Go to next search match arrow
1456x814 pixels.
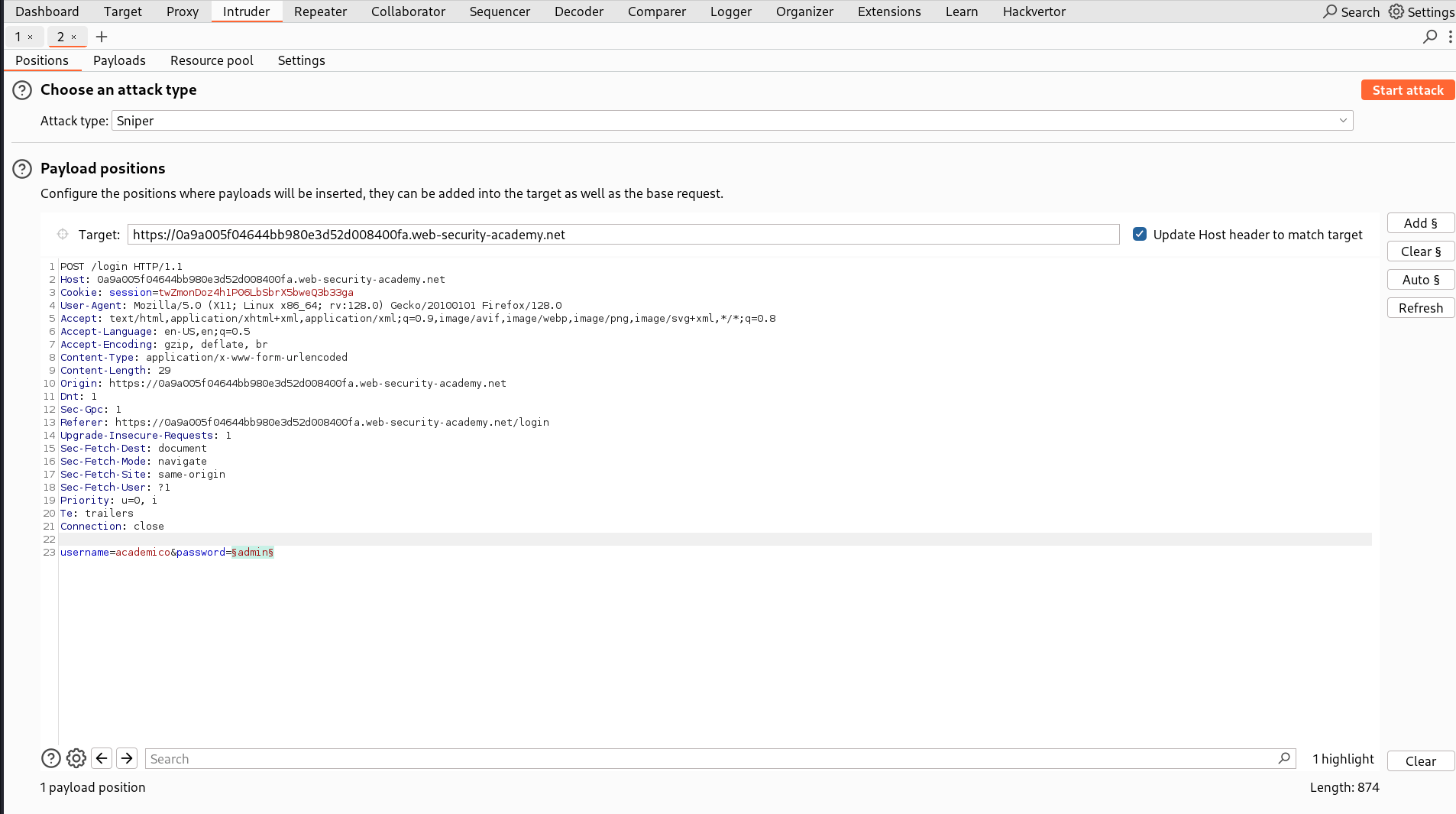click(x=127, y=757)
